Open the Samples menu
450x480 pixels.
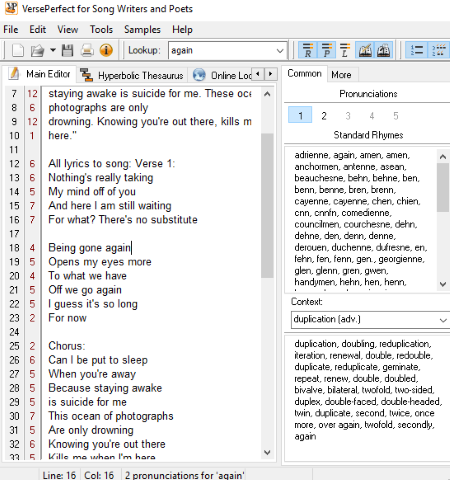click(142, 30)
